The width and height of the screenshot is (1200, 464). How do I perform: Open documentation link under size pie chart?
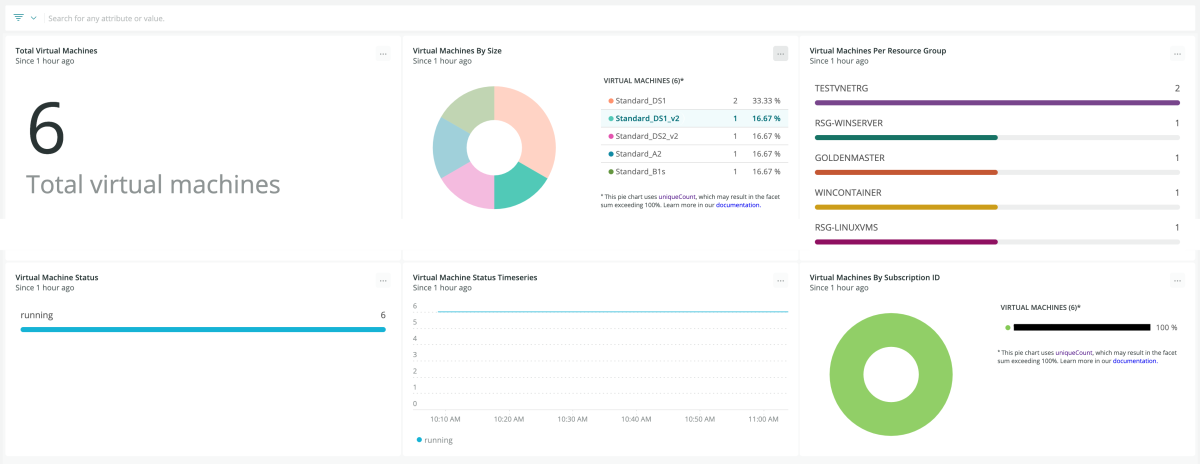[x=738, y=205]
